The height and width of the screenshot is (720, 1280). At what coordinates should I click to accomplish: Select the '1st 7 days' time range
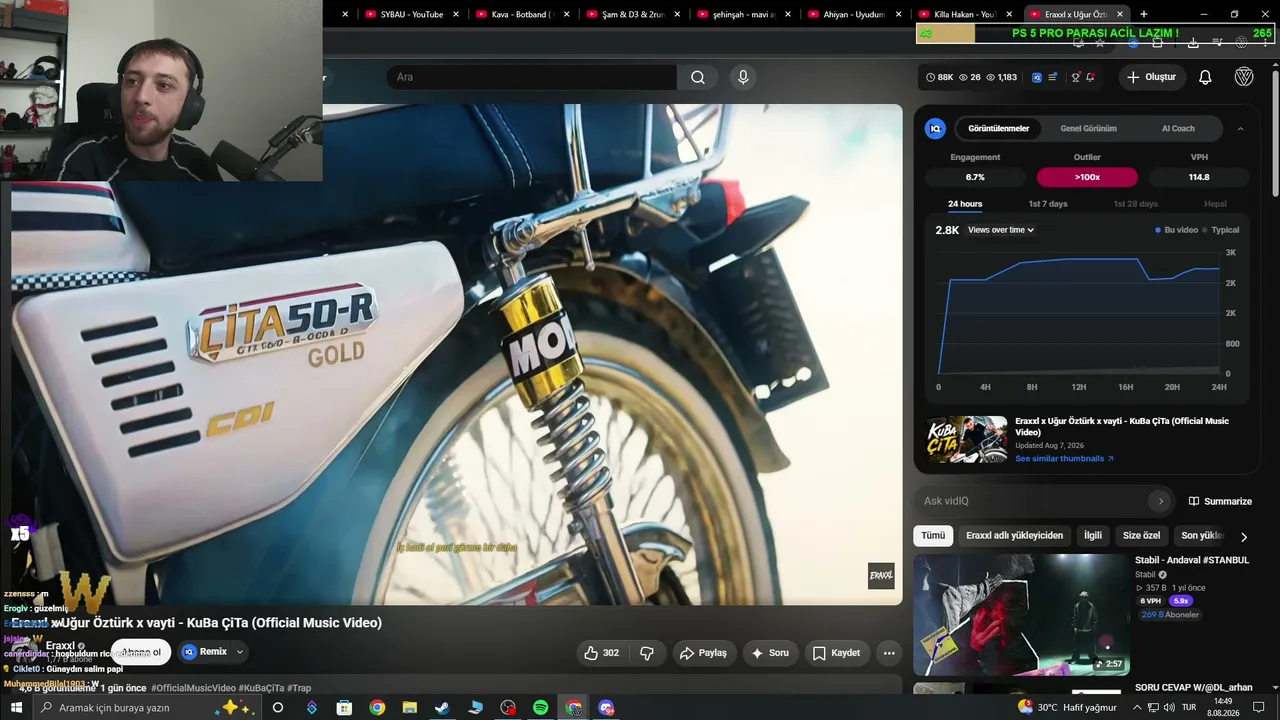pos(1048,204)
